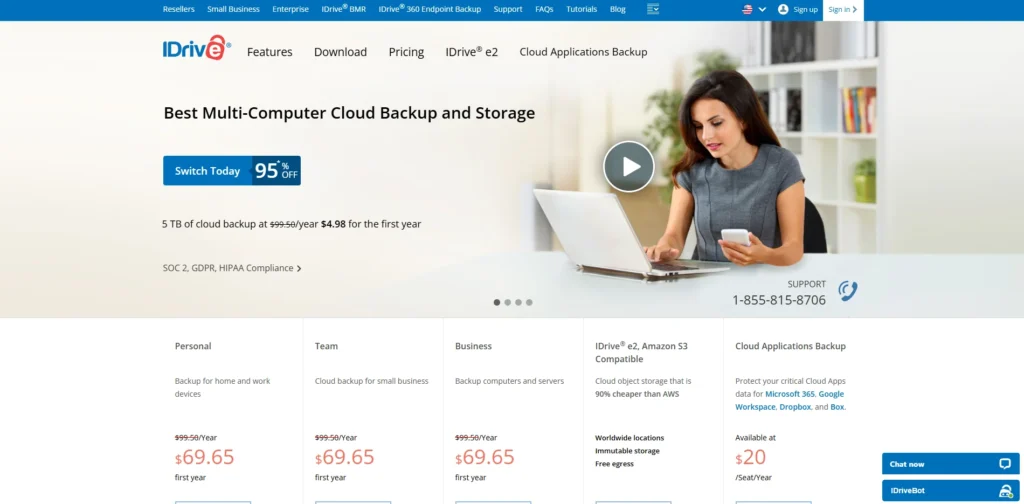Open Small Business link
The image size is (1024, 504).
(233, 9)
